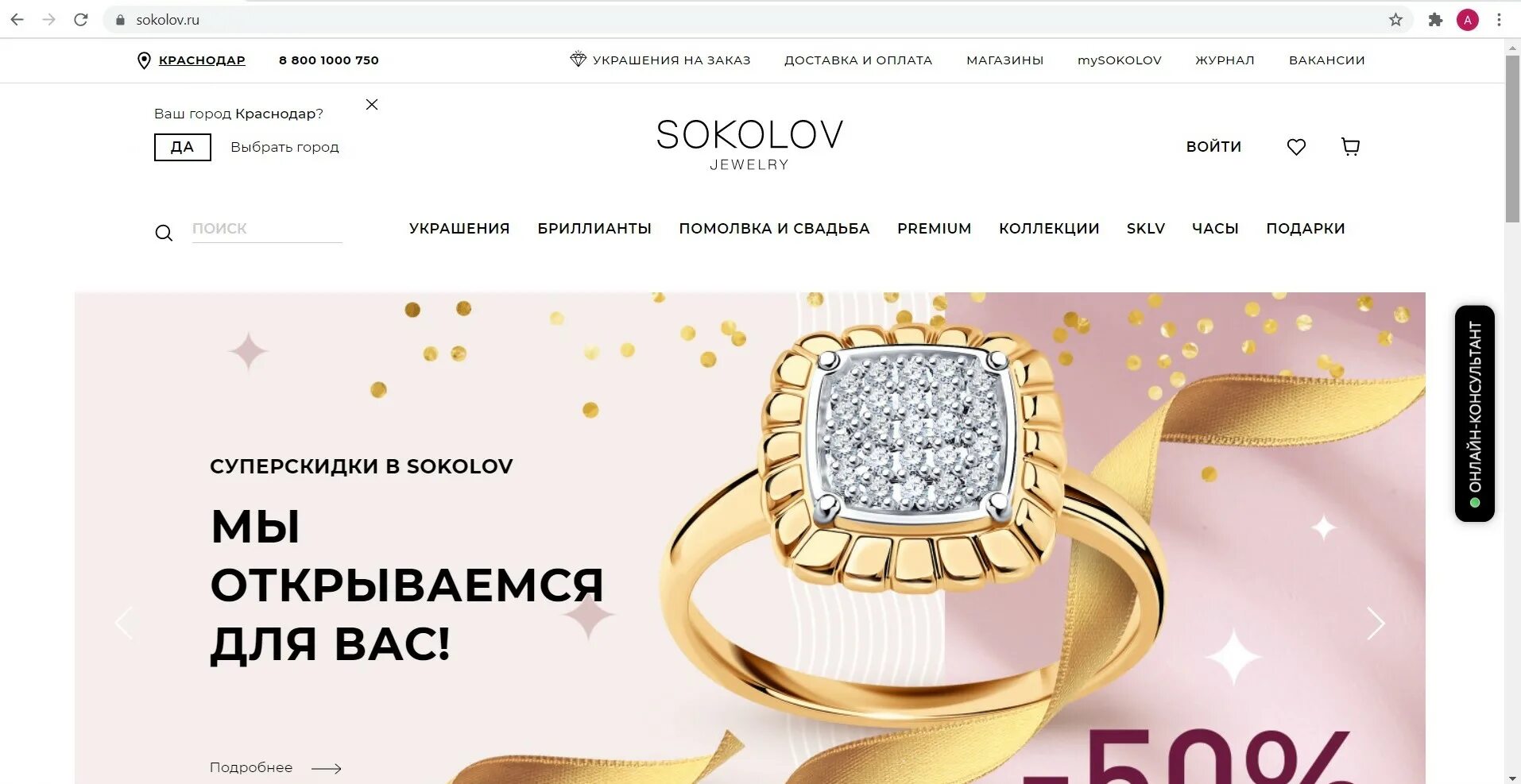The height and width of the screenshot is (784, 1521).
Task: Click the Выбрать город link
Action: 284,147
